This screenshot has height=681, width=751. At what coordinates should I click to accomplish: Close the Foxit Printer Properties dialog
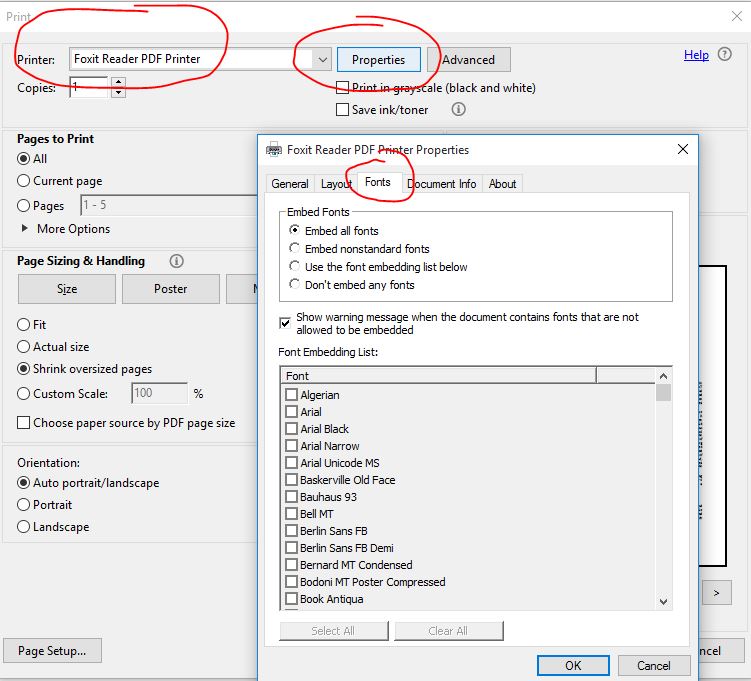pyautogui.click(x=683, y=149)
